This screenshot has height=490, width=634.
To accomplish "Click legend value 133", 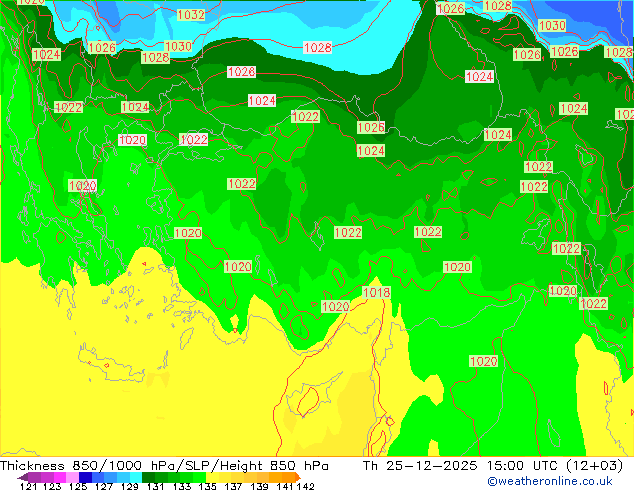I will pos(182,486).
